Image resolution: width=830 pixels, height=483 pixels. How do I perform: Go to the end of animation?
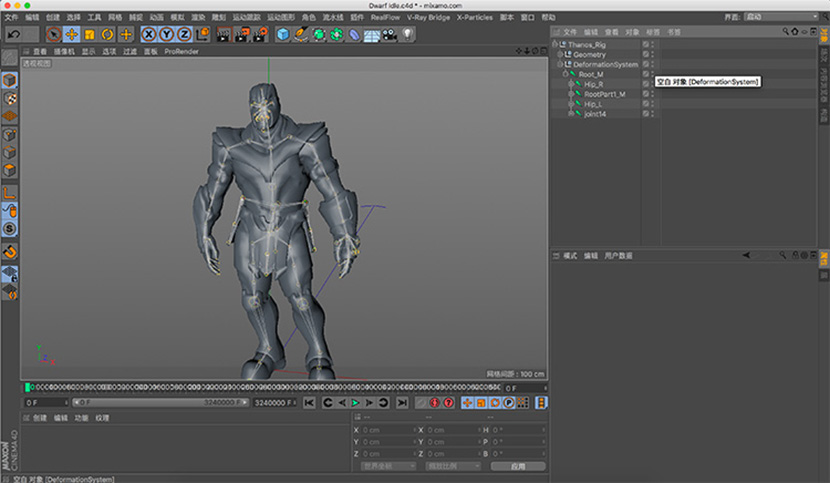click(402, 403)
